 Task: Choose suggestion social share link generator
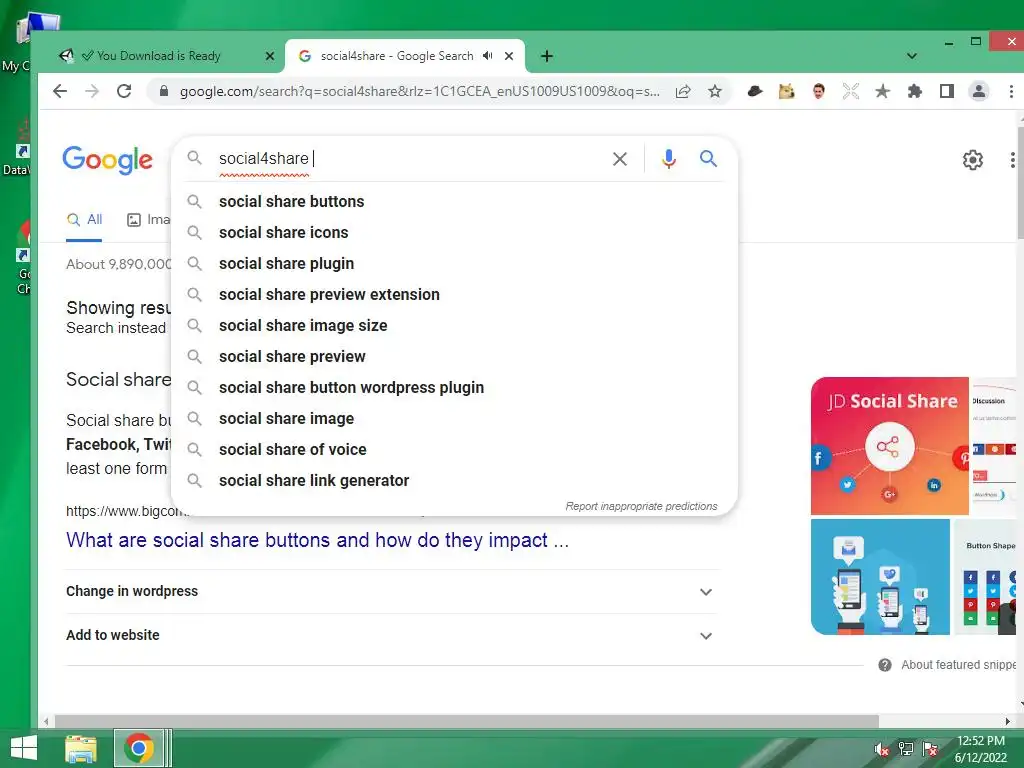click(x=455, y=481)
